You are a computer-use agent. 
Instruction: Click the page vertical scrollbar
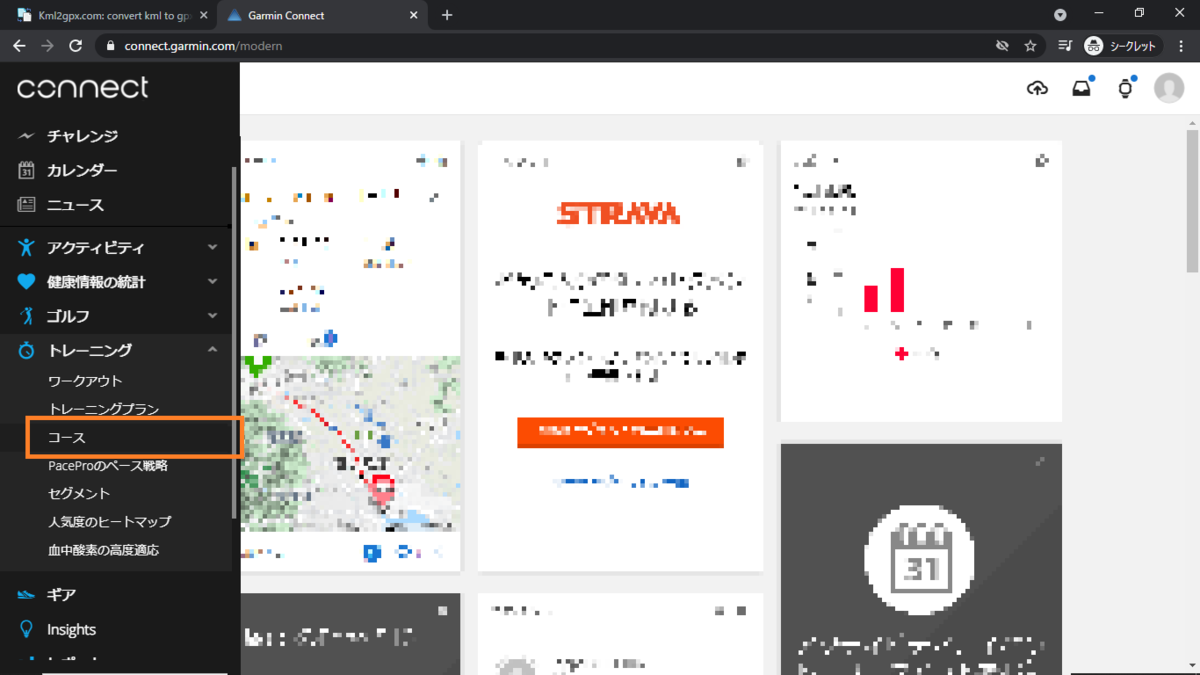(x=1192, y=200)
